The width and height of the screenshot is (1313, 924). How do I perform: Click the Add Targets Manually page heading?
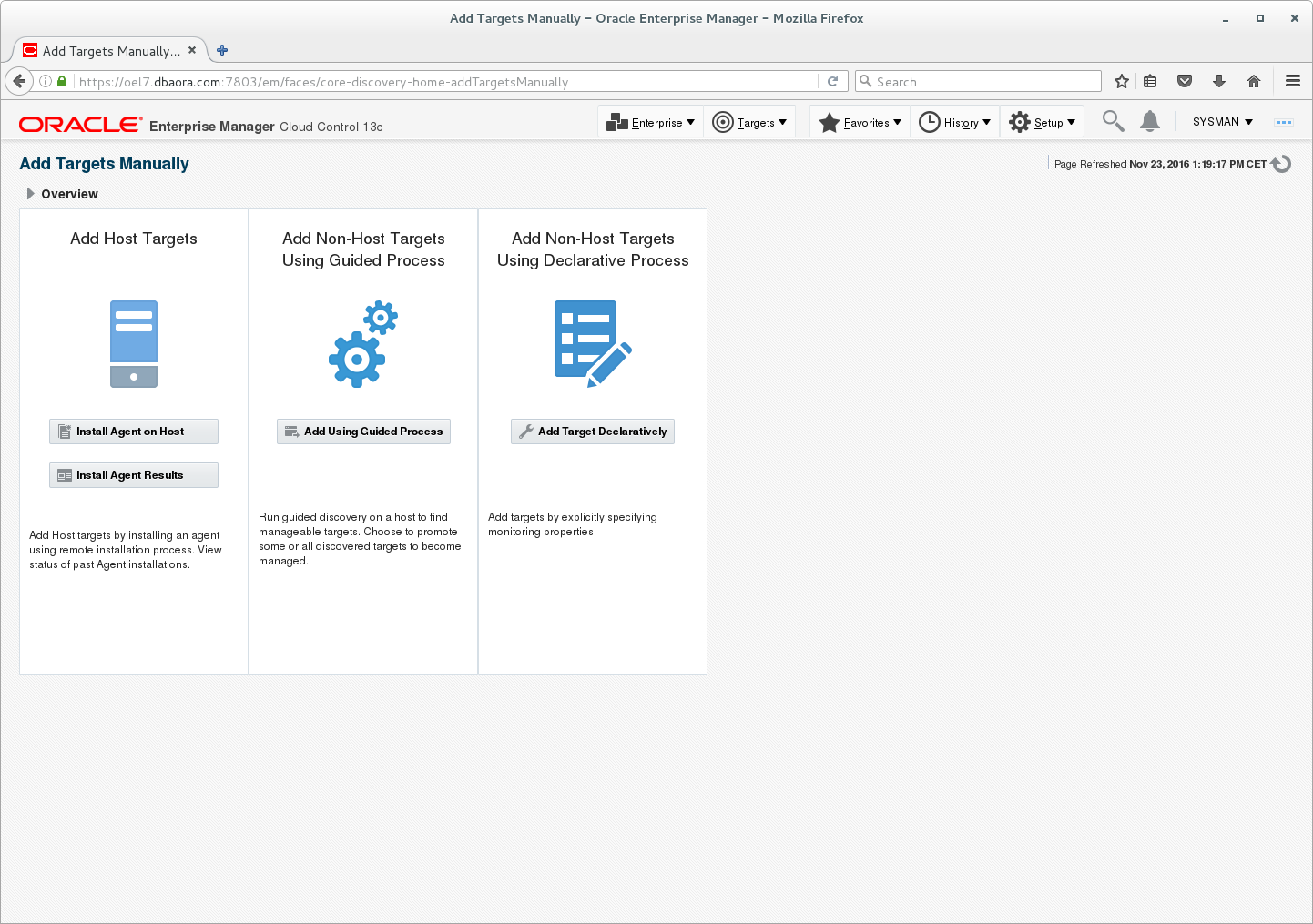click(105, 164)
